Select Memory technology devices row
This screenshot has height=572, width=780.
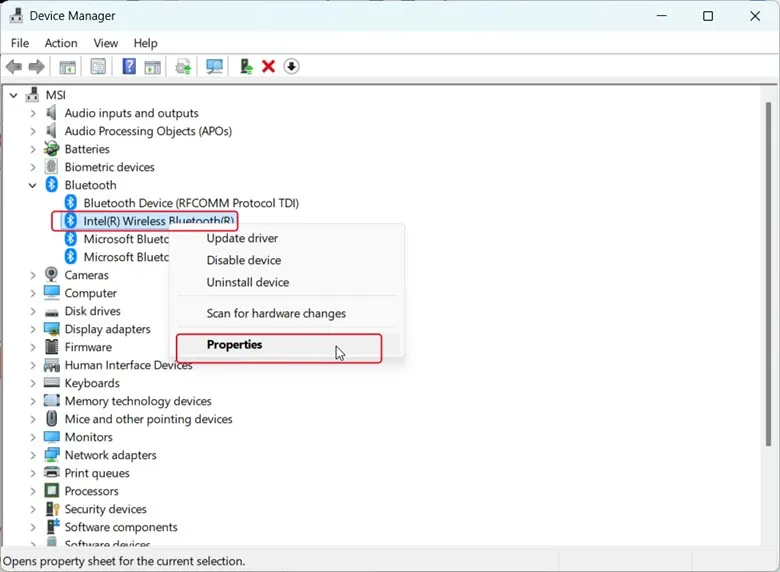[138, 401]
